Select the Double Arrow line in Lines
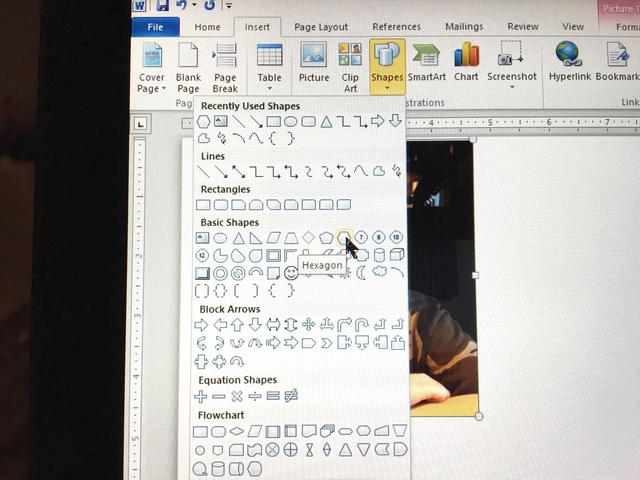Screen dimensions: 640x480 (x=238, y=171)
